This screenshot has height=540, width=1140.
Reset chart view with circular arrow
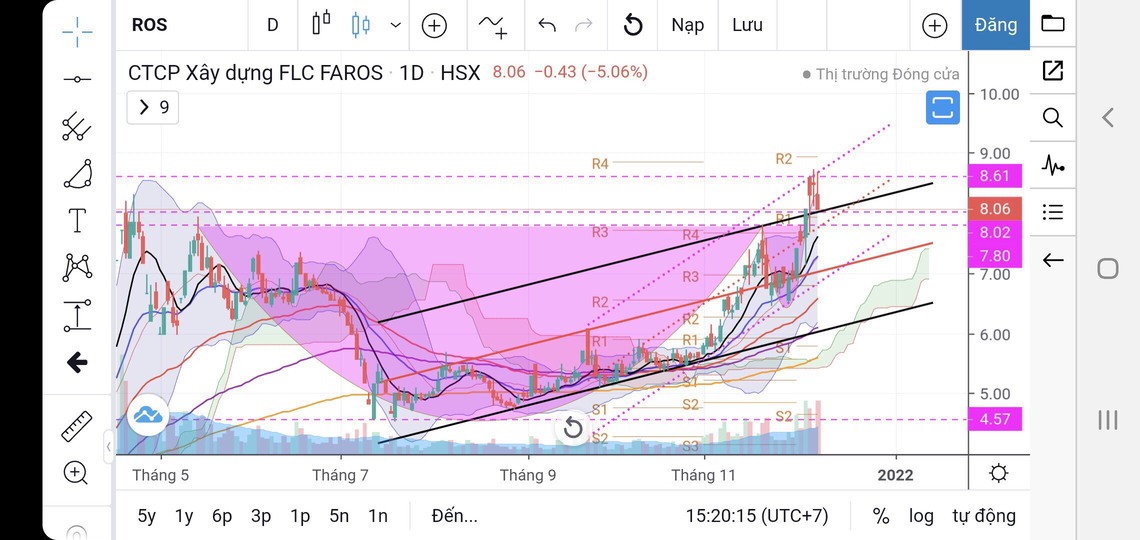tap(573, 427)
